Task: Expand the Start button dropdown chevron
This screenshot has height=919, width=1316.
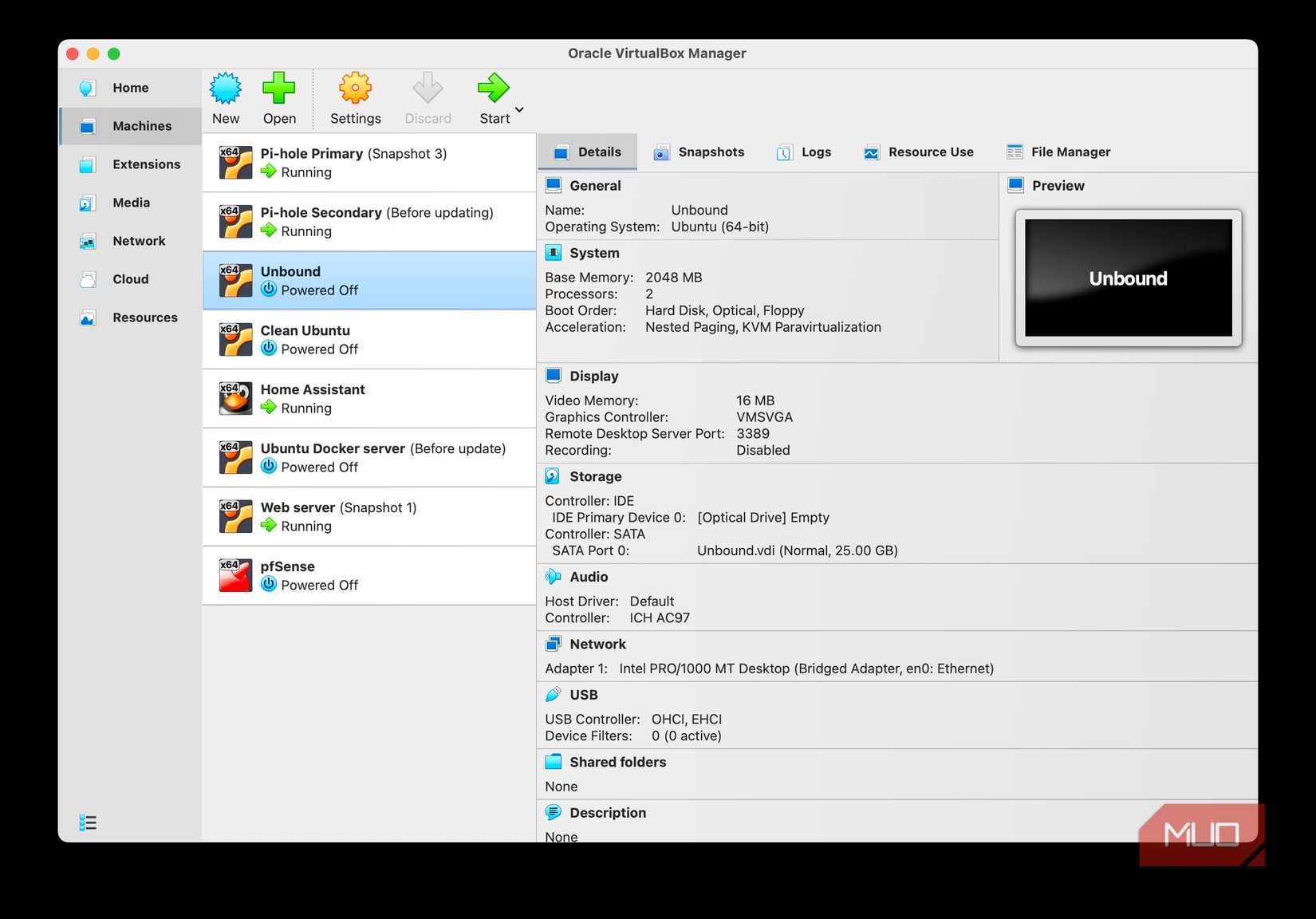Action: pos(518,109)
